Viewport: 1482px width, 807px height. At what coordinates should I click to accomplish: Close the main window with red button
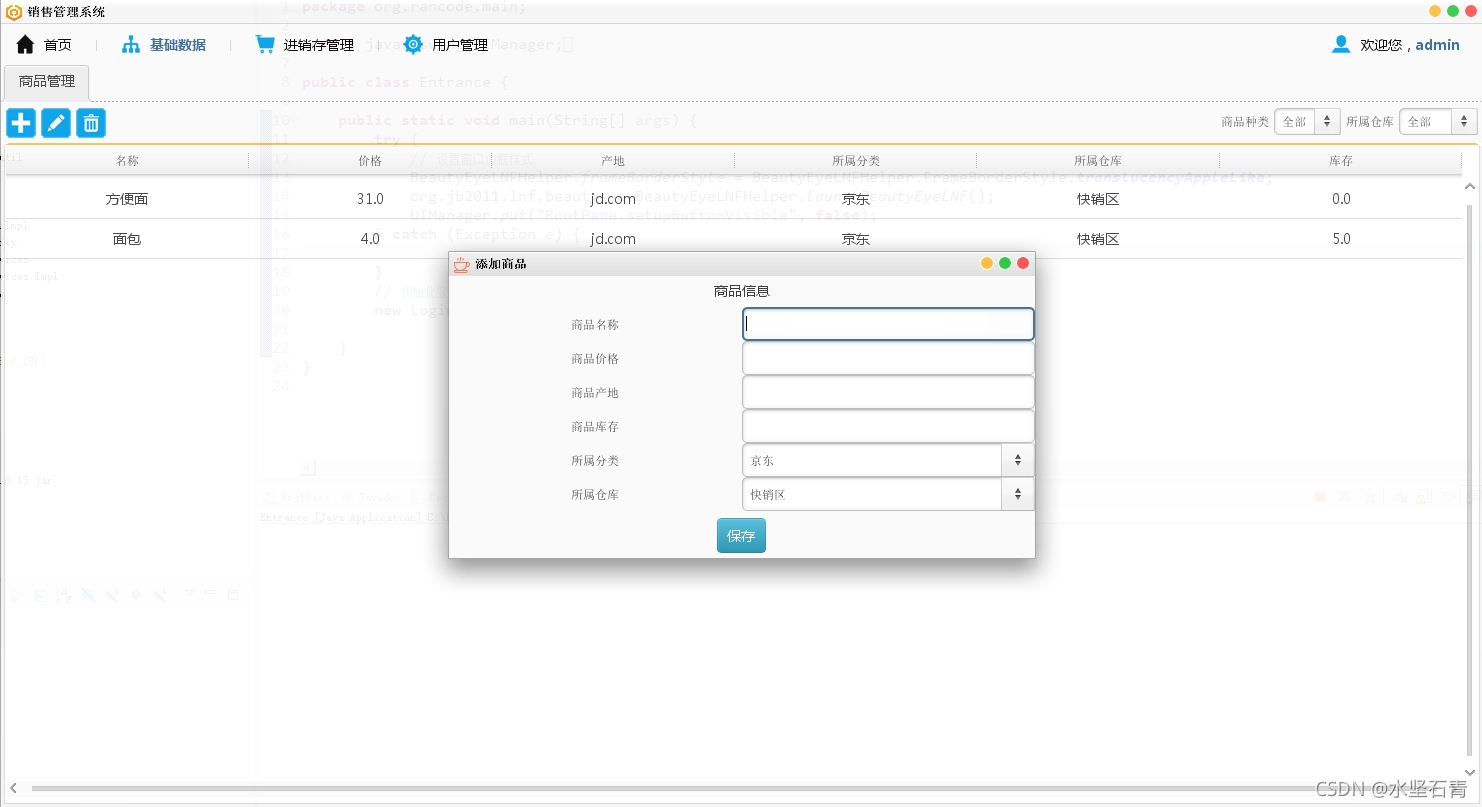point(1471,11)
